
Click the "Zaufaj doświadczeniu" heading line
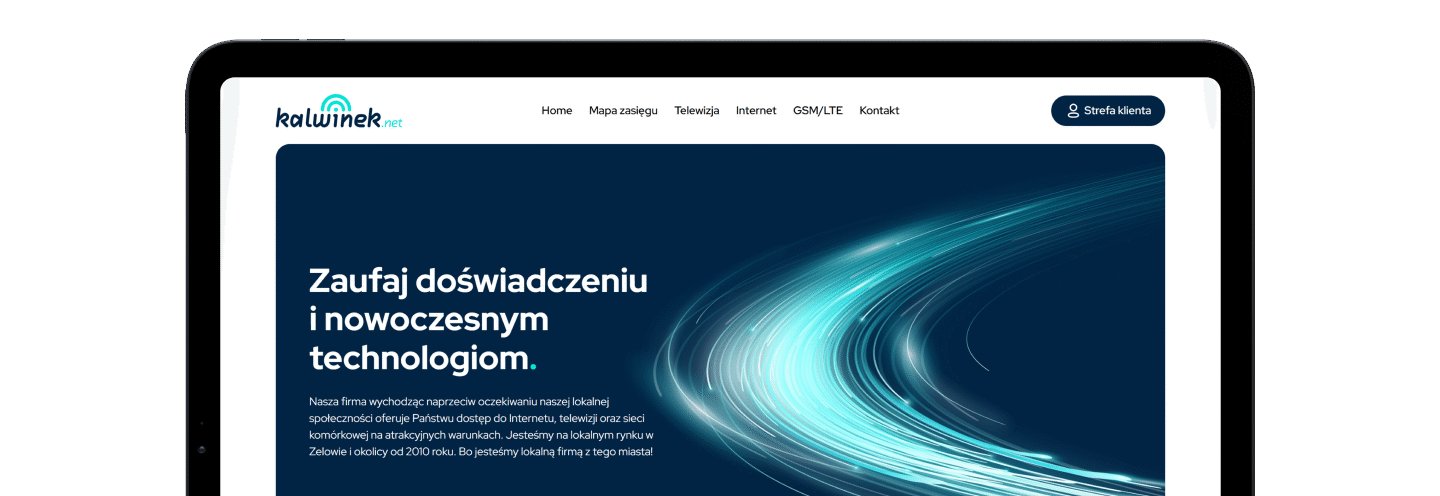pos(478,280)
